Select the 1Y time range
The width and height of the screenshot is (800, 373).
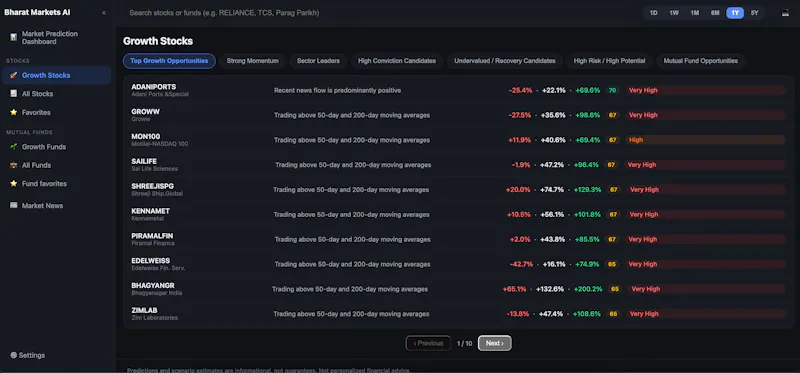click(735, 13)
